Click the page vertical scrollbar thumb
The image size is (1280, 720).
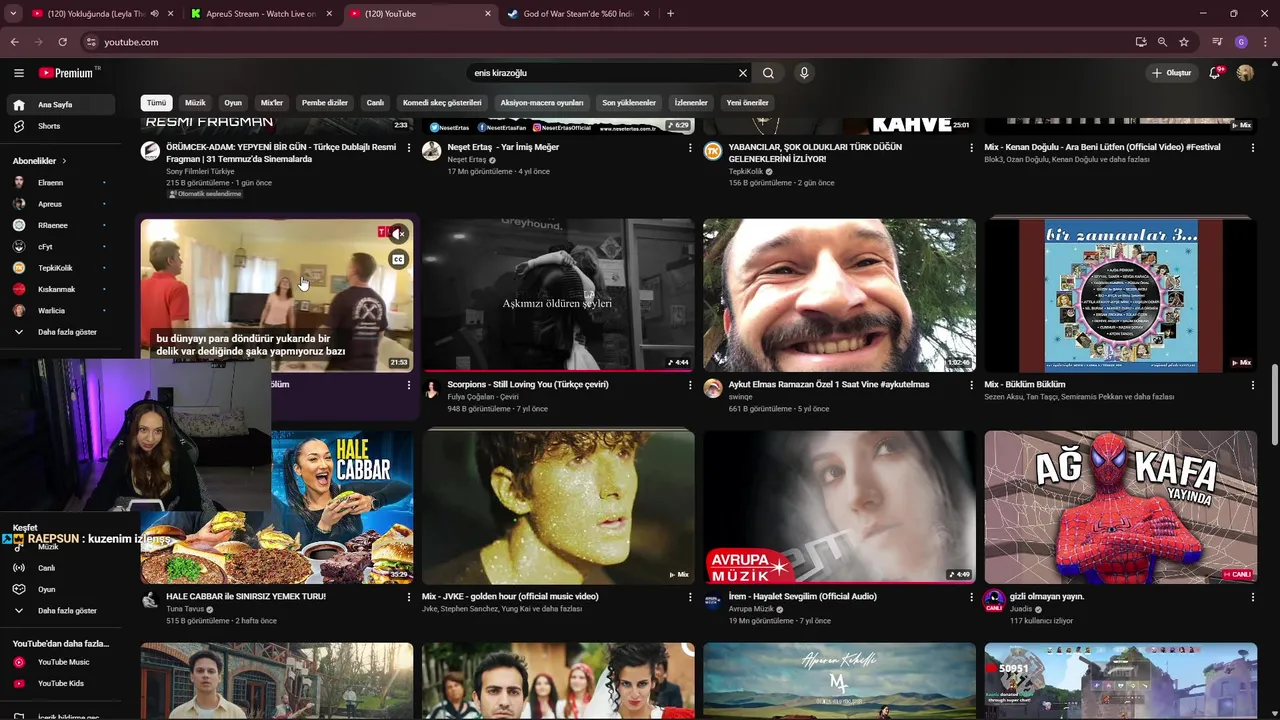click(x=1275, y=405)
